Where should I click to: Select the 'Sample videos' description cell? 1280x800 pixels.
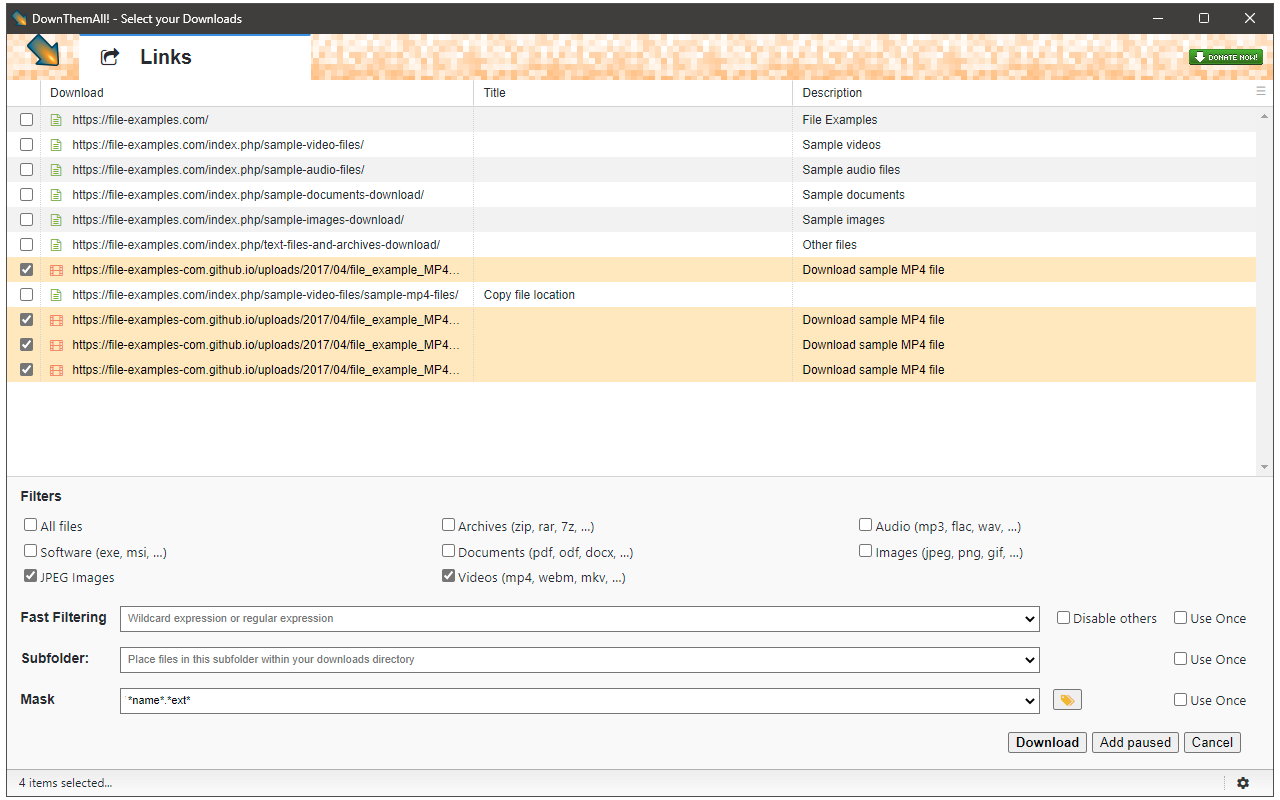1024,145
